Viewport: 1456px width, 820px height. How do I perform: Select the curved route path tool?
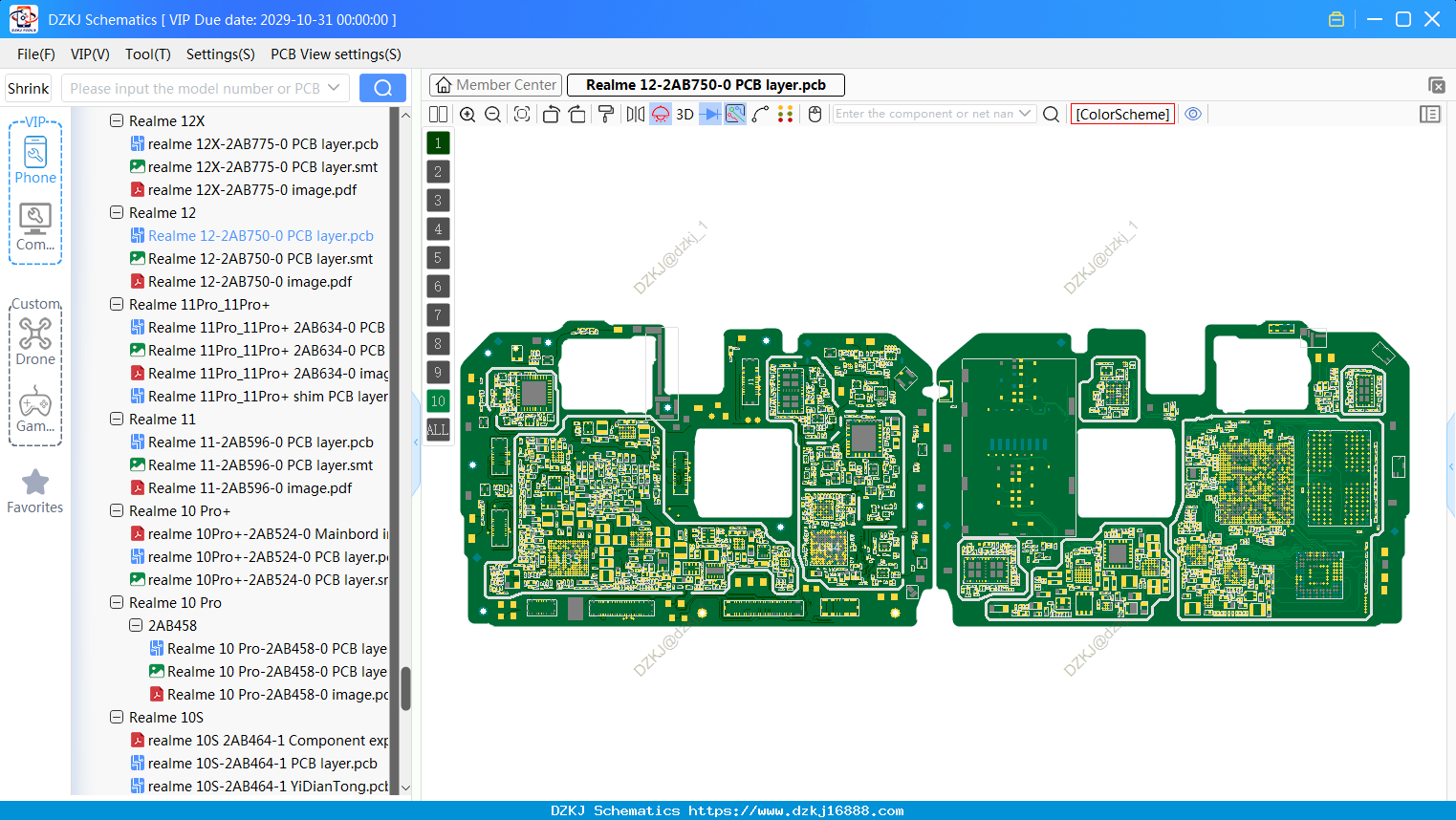(x=760, y=114)
